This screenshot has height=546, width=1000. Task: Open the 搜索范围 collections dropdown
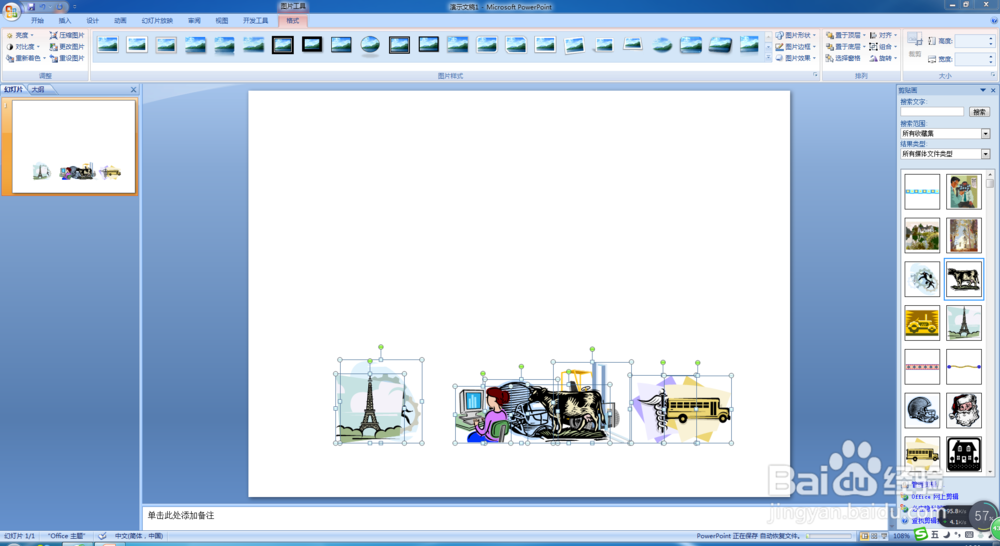point(985,134)
